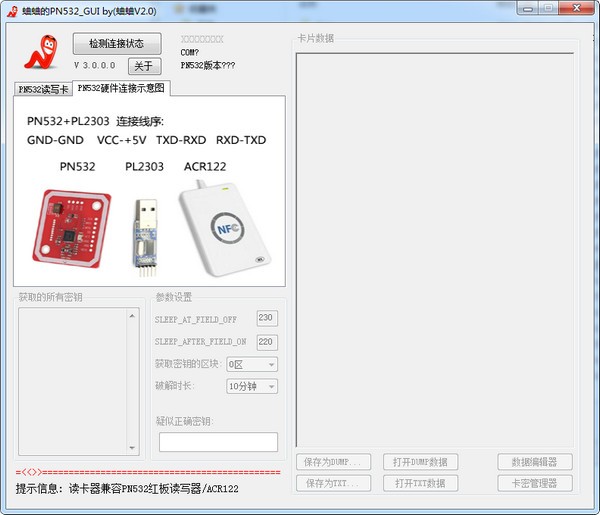Click the PN532+PL2303 连接线序 heading
Viewport: 600px width, 515px height.
95,121
